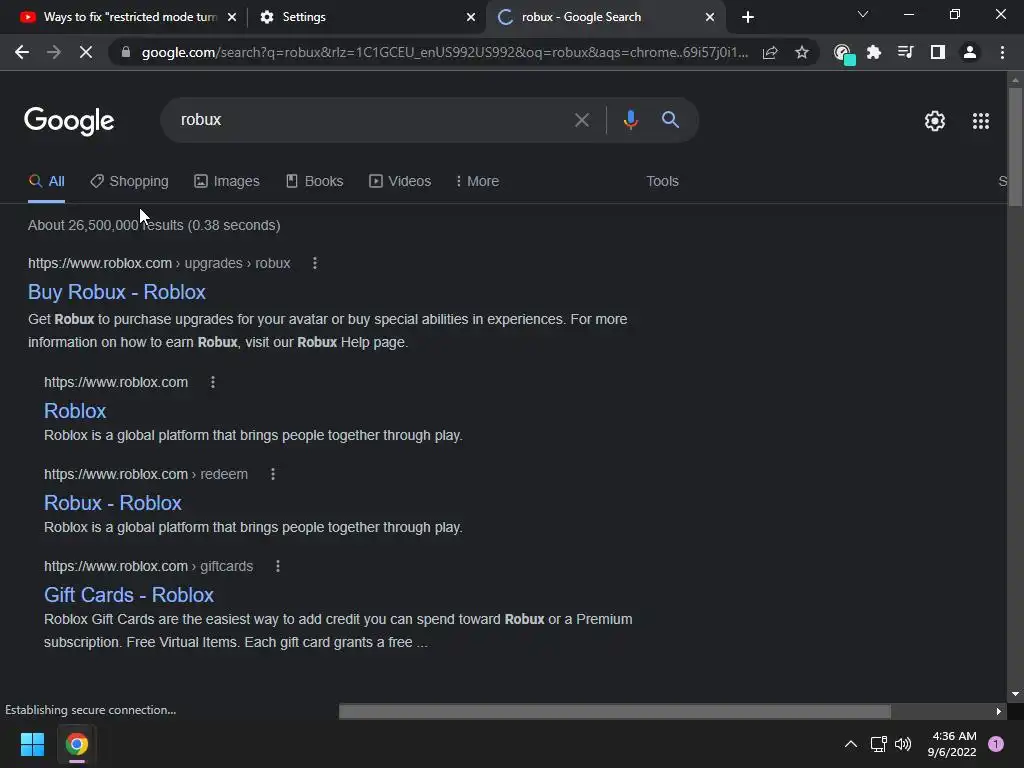Open the extension with green badge
Screen dimensions: 1024x768
point(844,54)
